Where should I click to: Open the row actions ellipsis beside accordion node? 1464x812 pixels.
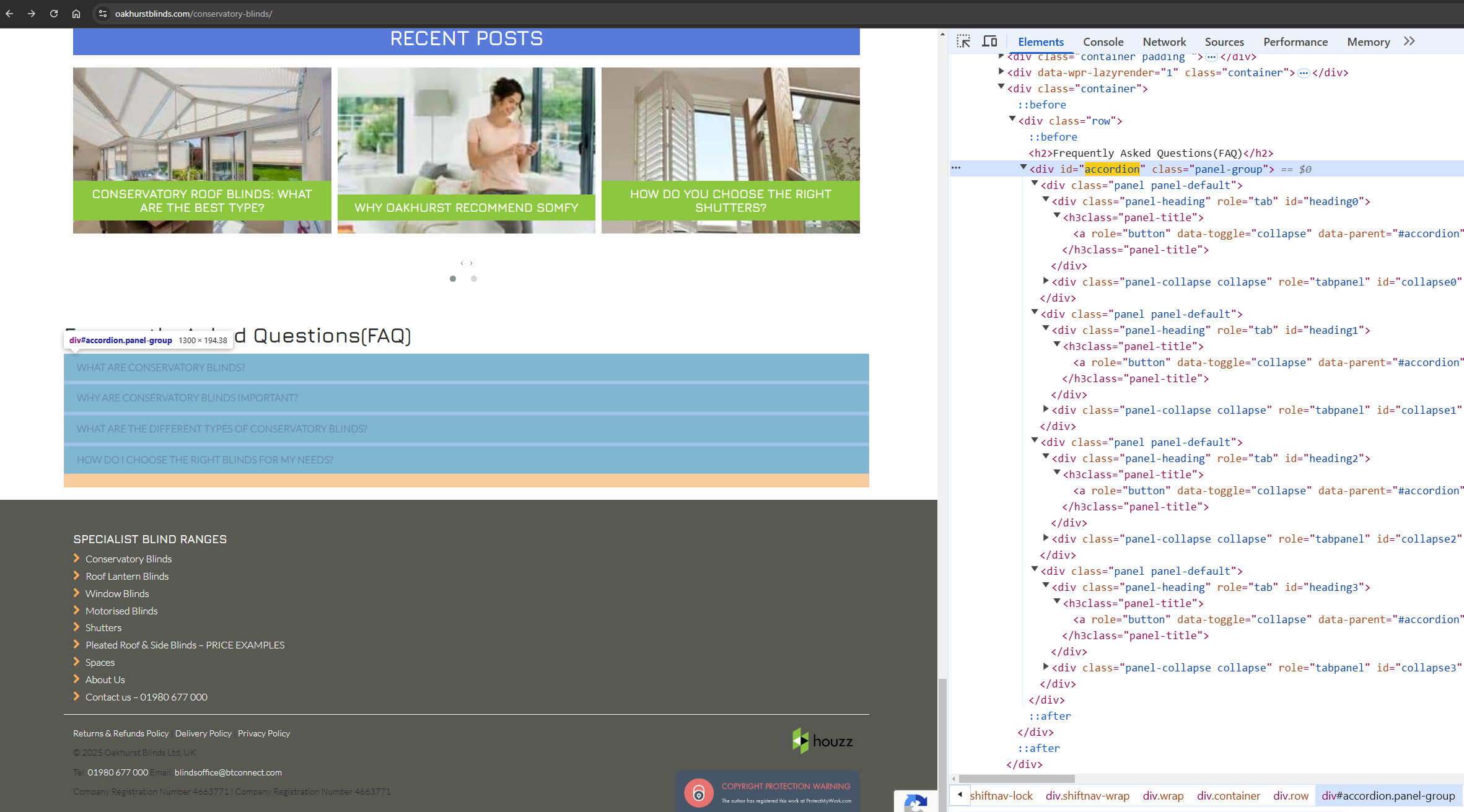coord(956,168)
